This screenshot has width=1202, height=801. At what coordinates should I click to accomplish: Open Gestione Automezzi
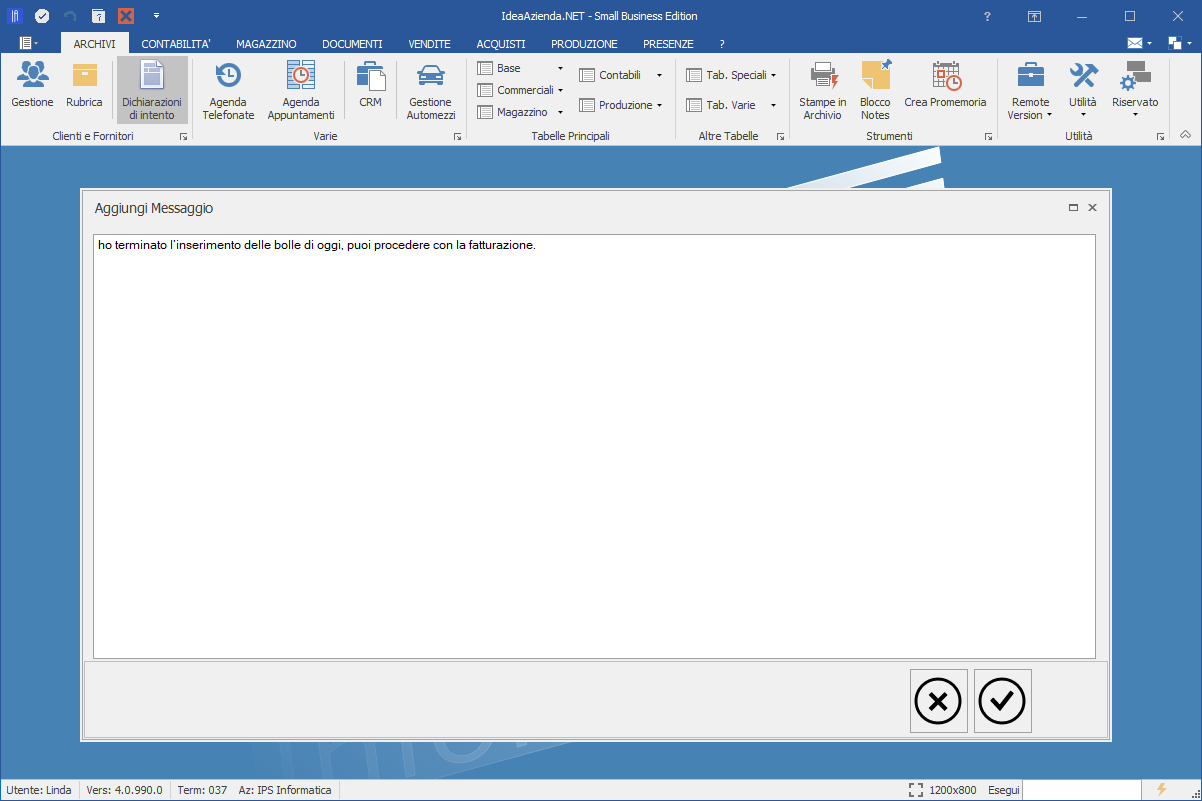[x=431, y=90]
